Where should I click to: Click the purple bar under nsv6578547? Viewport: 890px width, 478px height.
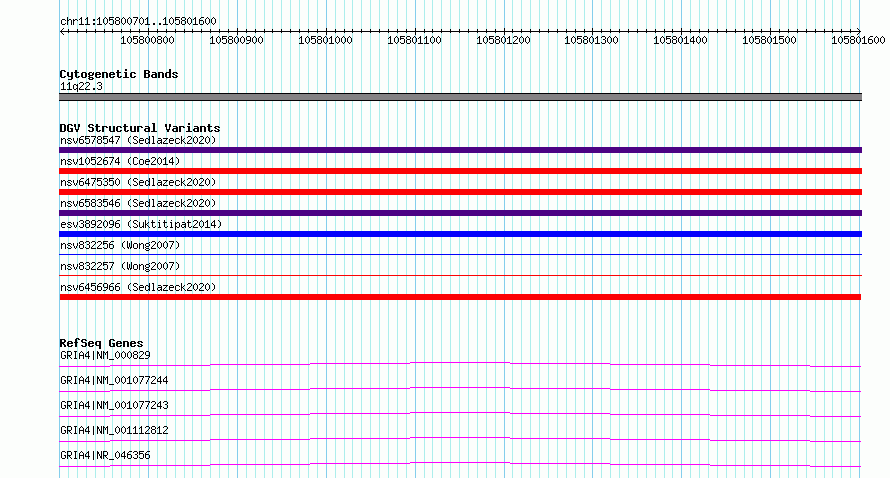click(460, 150)
